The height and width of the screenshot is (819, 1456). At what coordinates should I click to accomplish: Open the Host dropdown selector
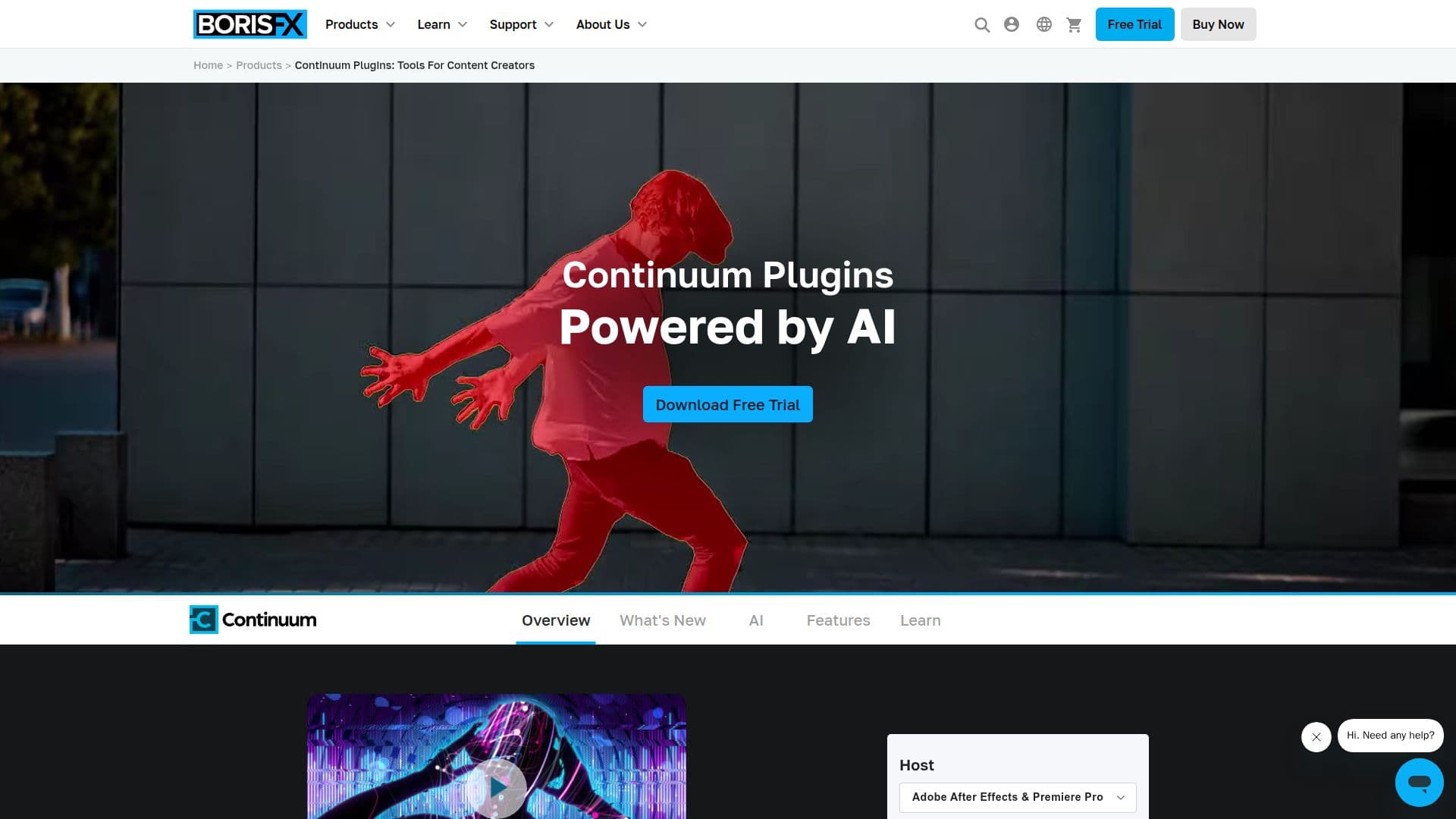[x=1018, y=797]
